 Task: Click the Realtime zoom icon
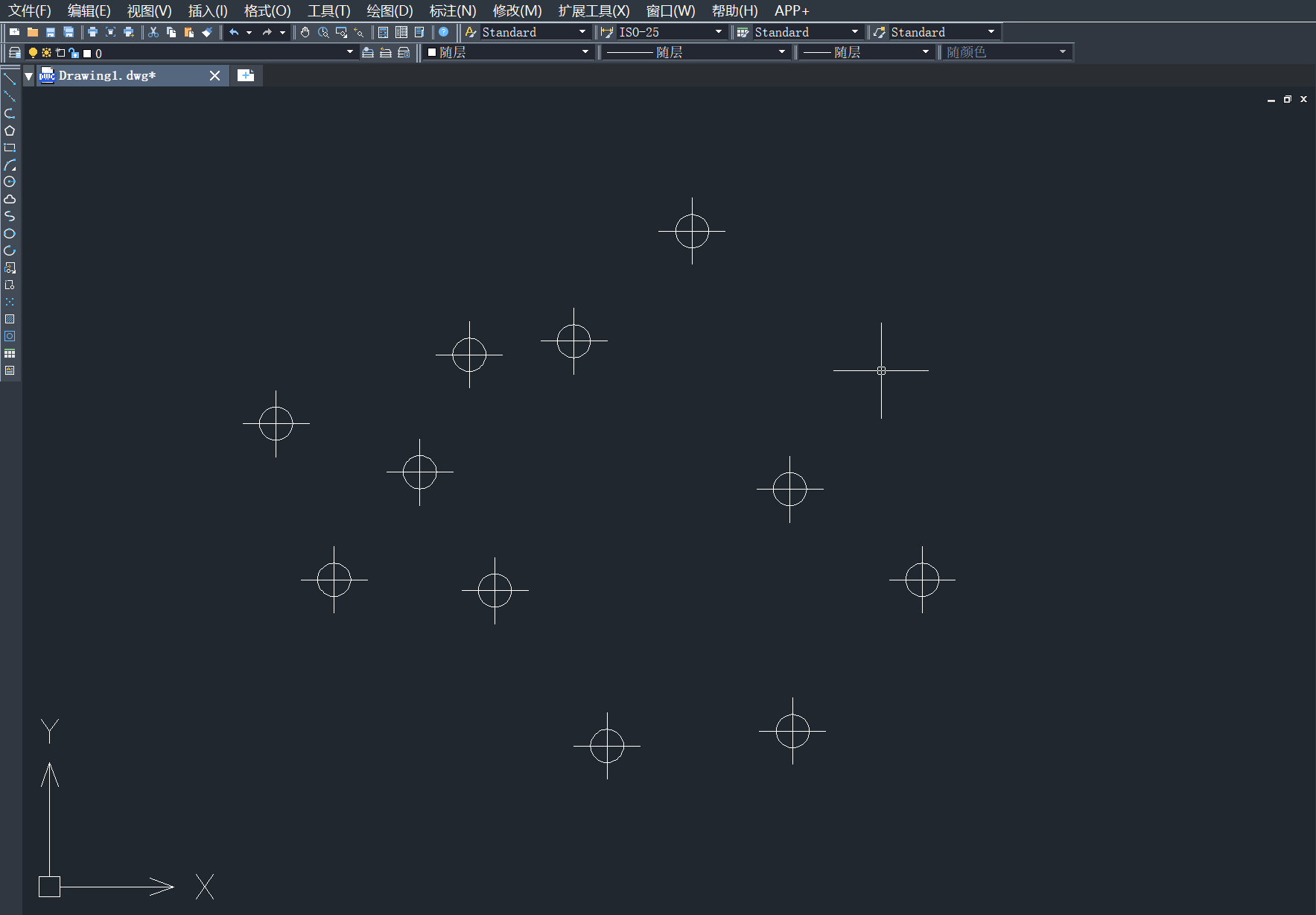coord(323,32)
